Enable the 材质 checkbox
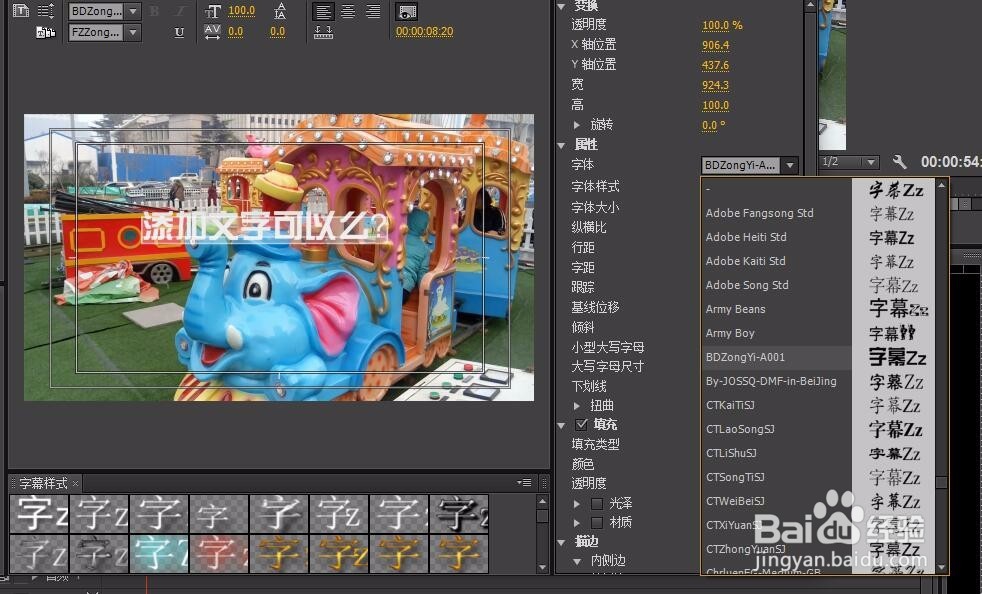 (597, 522)
